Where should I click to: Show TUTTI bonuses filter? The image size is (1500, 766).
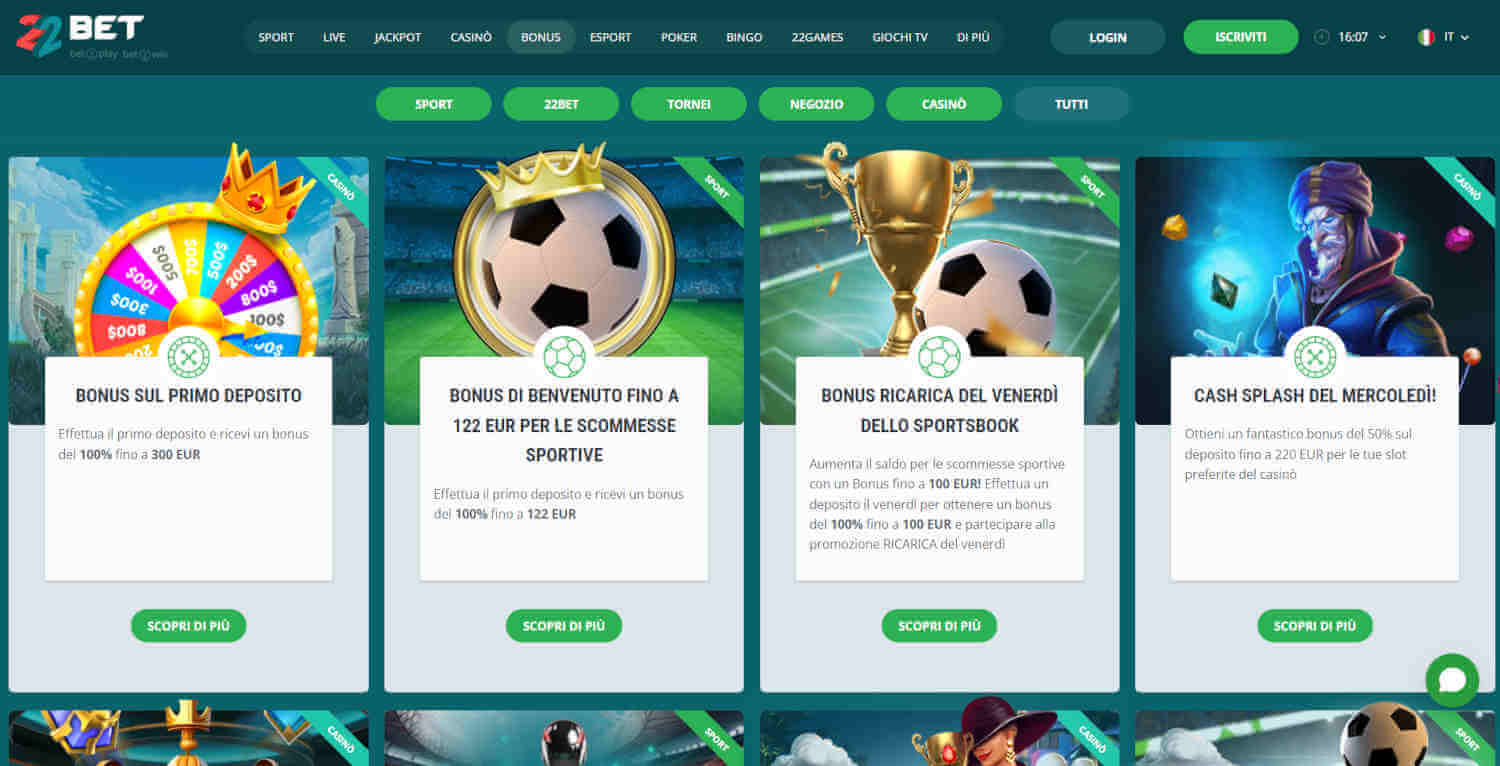[1071, 104]
